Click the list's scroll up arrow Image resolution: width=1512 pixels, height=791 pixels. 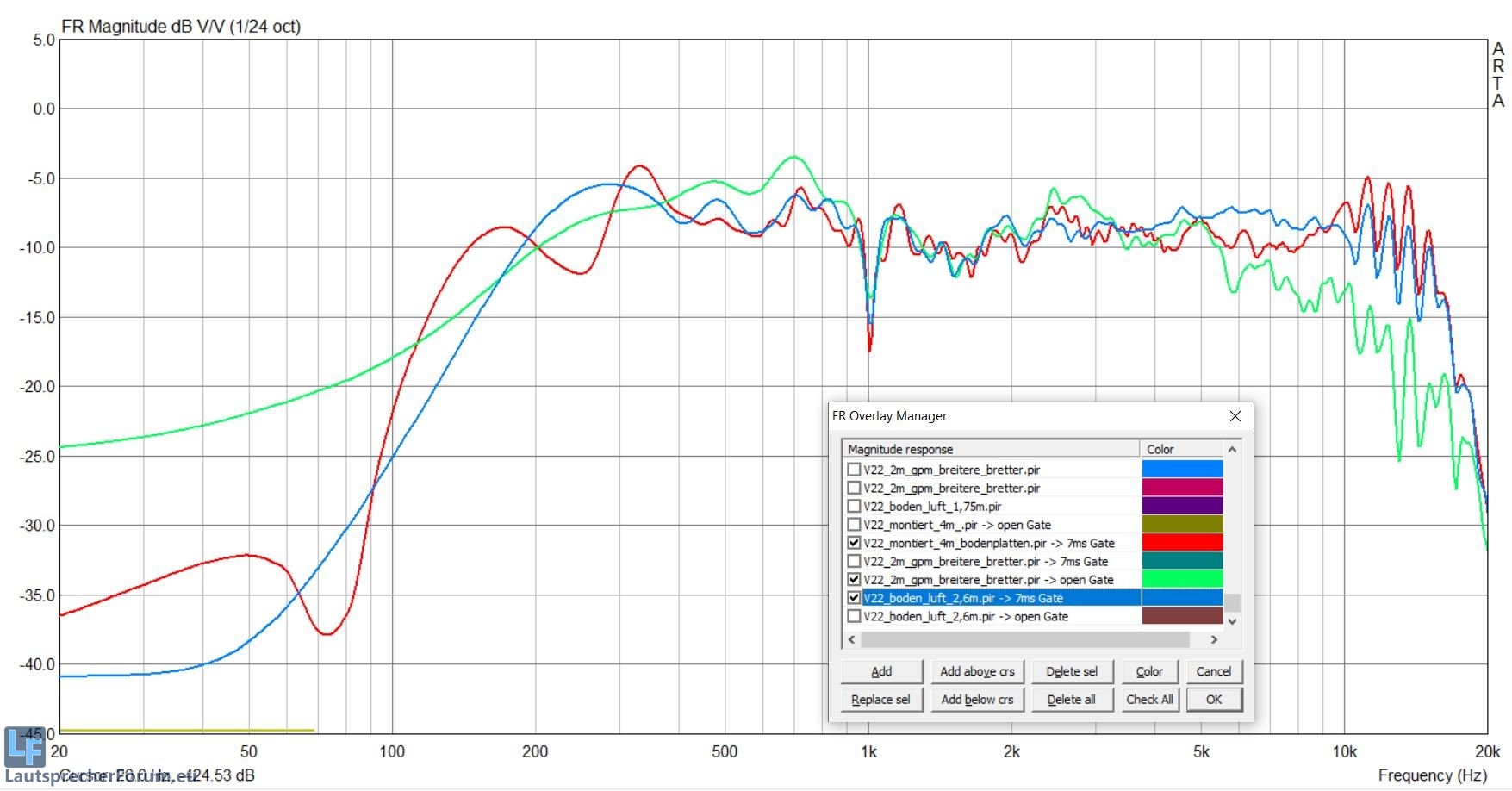[1232, 450]
